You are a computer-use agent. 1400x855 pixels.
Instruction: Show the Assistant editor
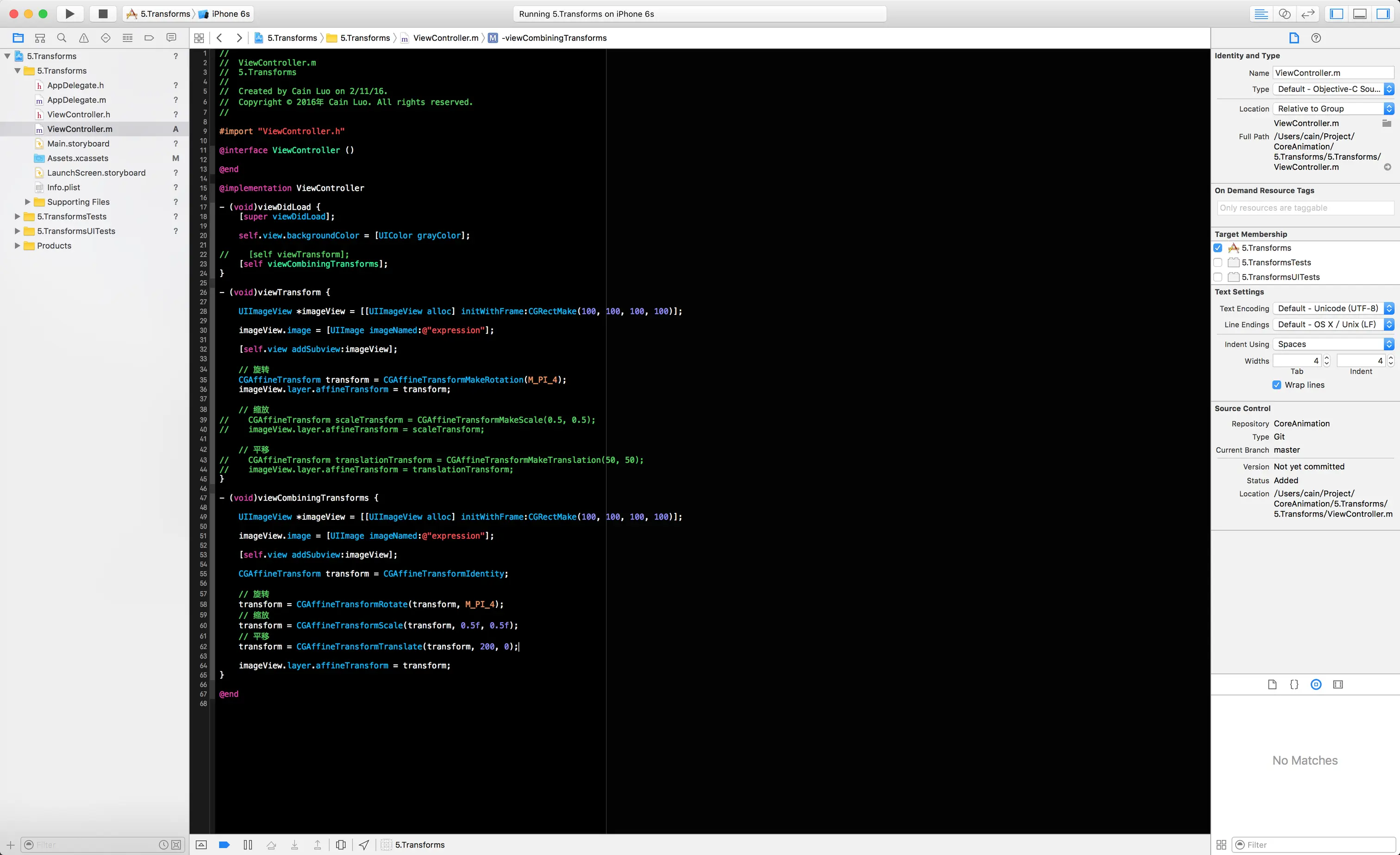(1284, 13)
